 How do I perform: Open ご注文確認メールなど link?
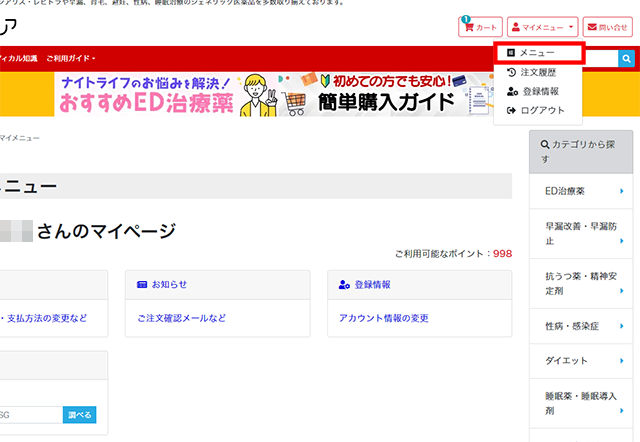click(182, 318)
